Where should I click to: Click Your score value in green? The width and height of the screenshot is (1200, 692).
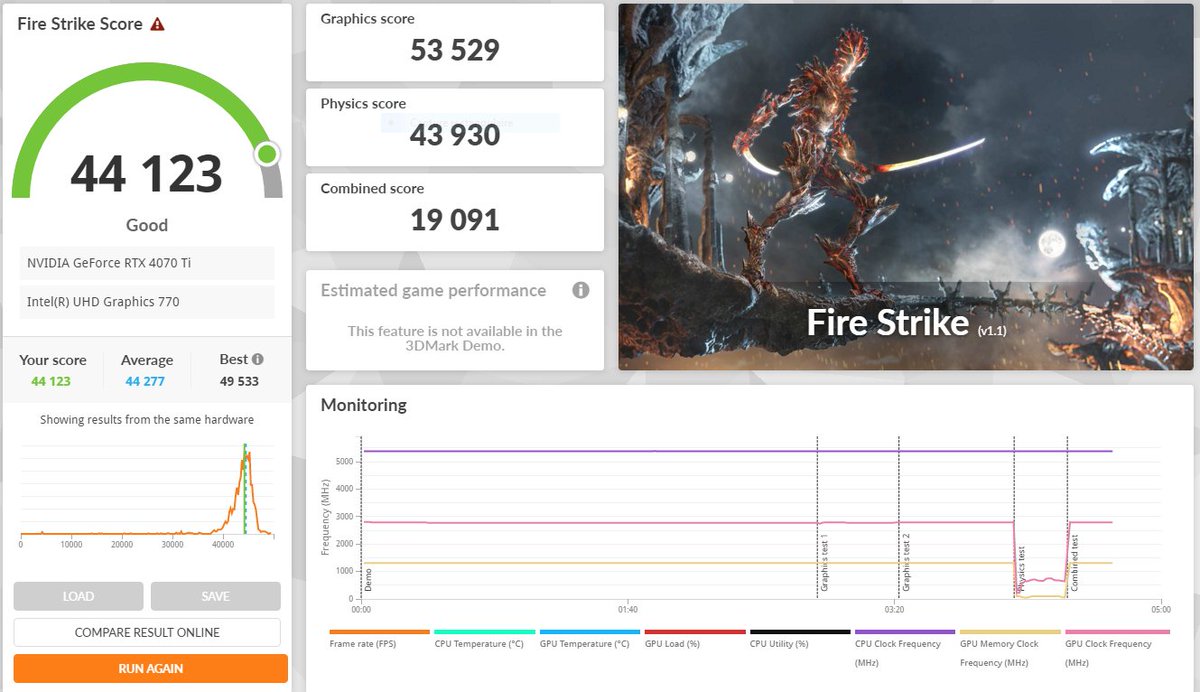(x=51, y=381)
